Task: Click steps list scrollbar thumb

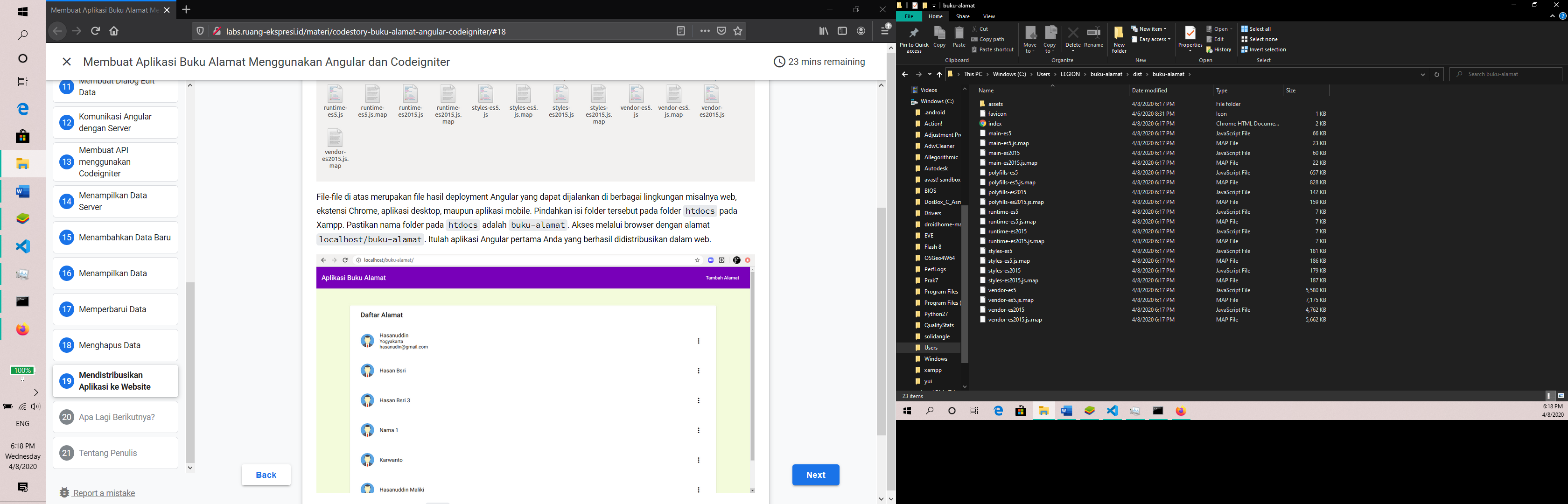Action: (x=190, y=372)
